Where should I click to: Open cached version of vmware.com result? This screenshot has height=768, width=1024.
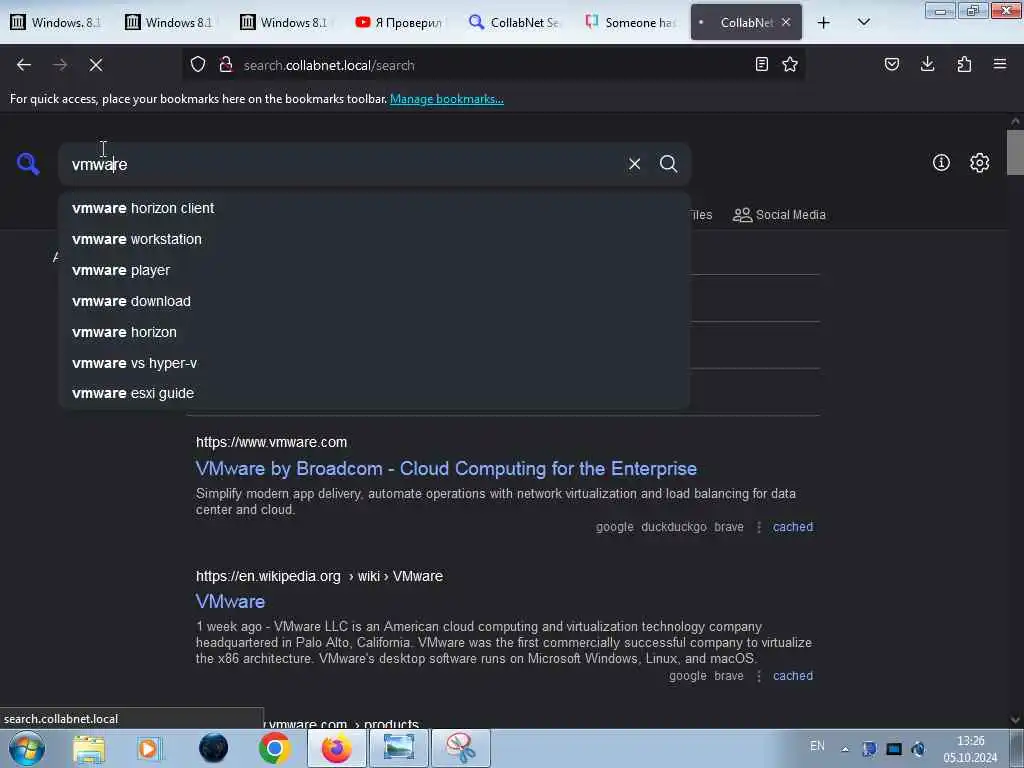click(x=793, y=527)
